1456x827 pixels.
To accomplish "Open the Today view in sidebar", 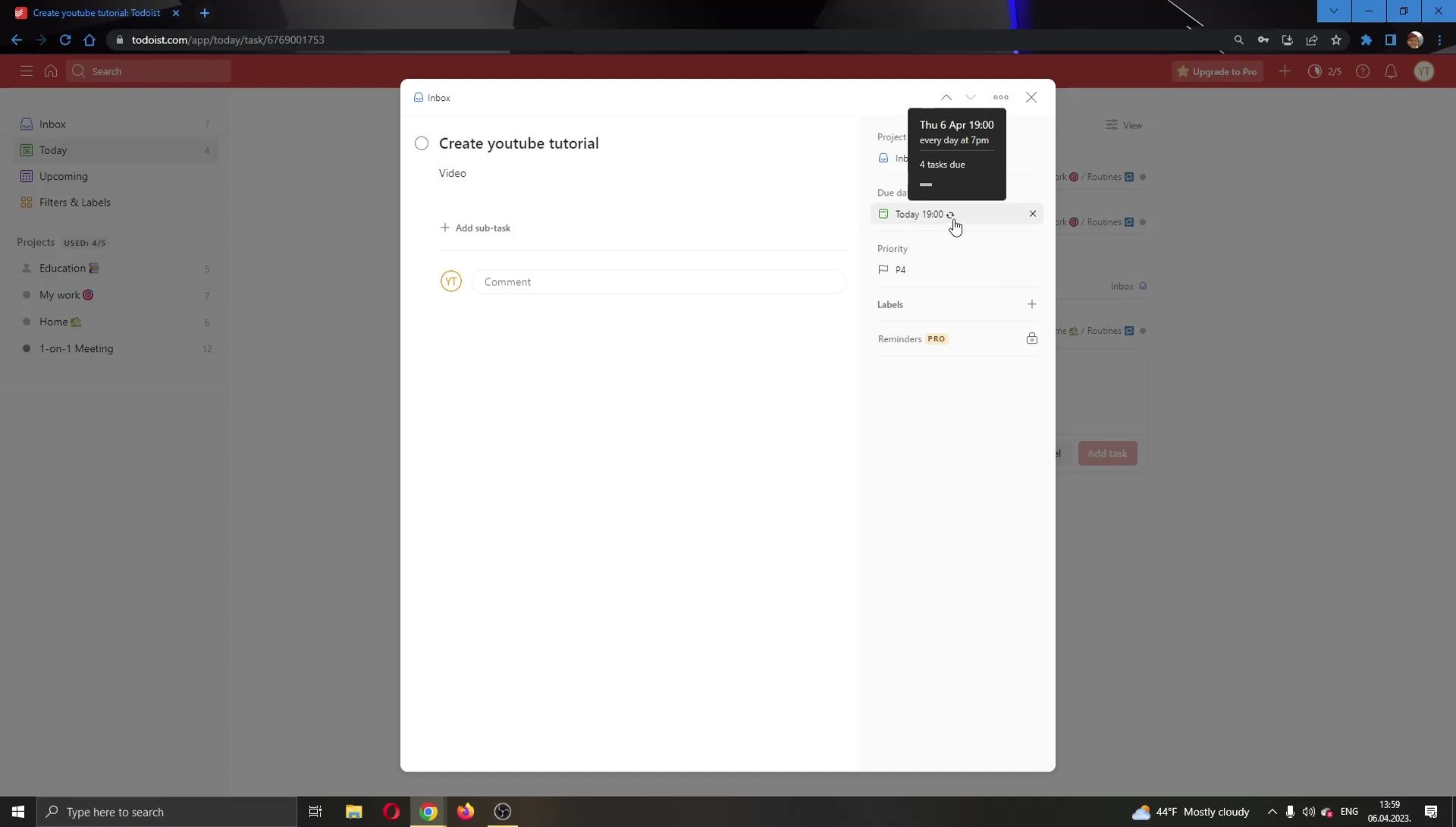I will pyautogui.click(x=115, y=150).
